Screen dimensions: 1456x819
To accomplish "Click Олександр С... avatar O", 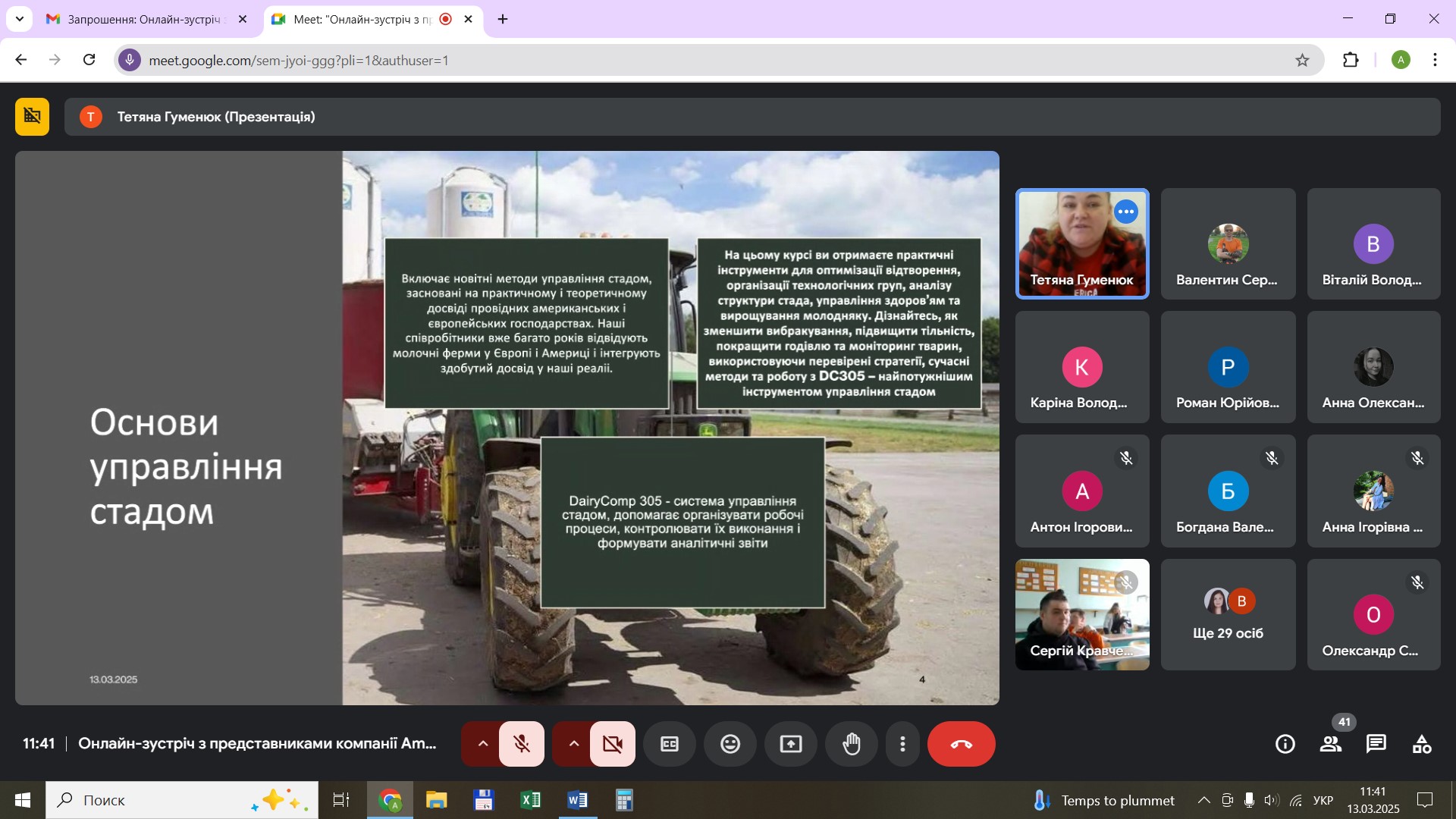I will 1373,614.
